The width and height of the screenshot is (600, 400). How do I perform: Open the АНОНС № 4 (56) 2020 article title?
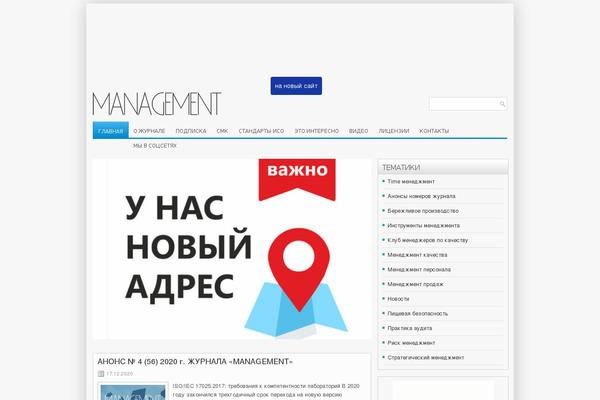(x=195, y=362)
